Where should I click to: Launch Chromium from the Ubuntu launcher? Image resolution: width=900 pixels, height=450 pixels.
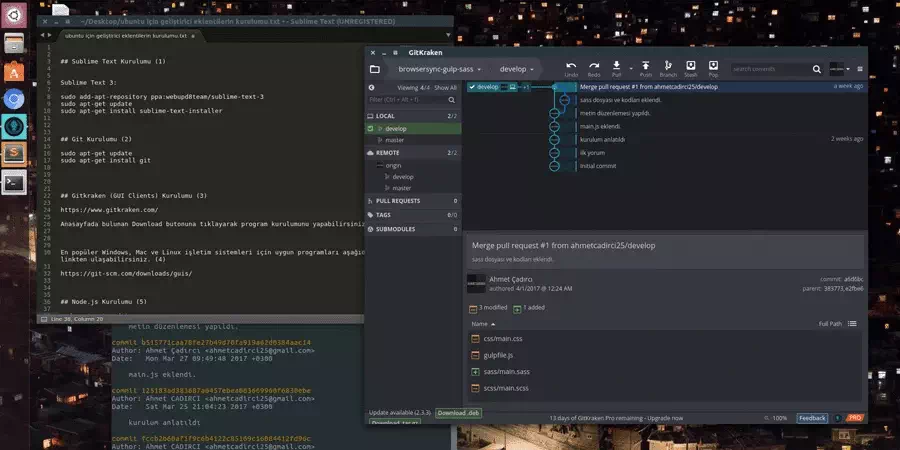pyautogui.click(x=14, y=99)
